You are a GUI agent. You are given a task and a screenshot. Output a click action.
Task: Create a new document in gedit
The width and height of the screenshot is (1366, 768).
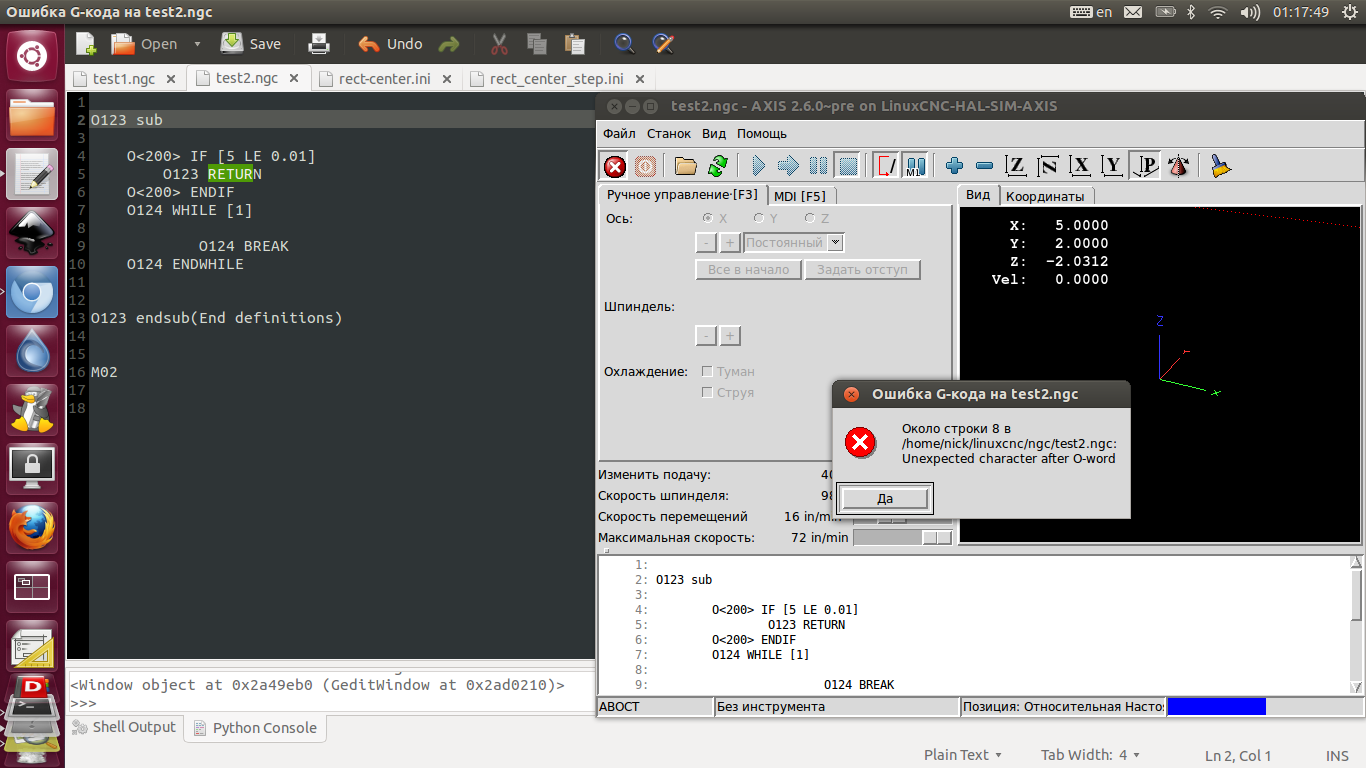[x=86, y=44]
